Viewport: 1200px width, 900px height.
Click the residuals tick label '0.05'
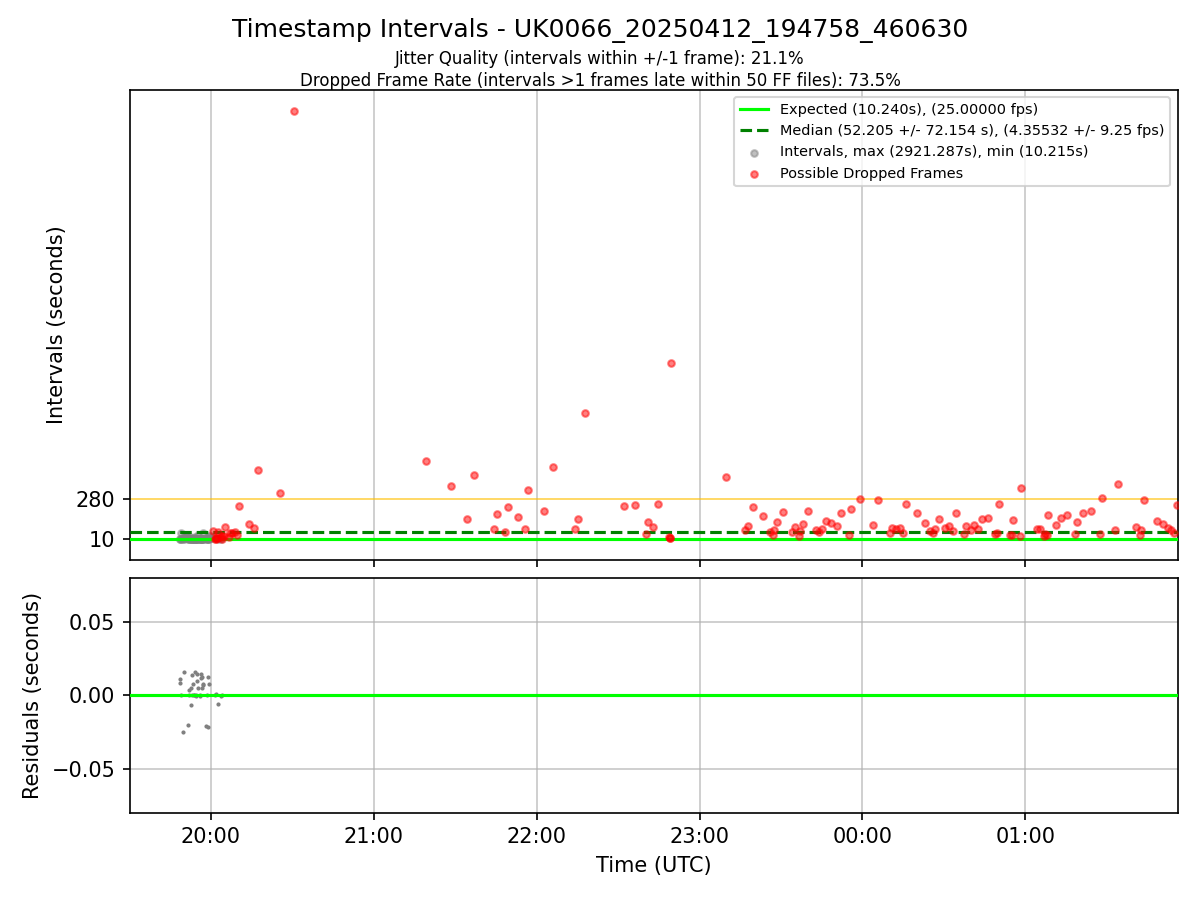(x=93, y=622)
